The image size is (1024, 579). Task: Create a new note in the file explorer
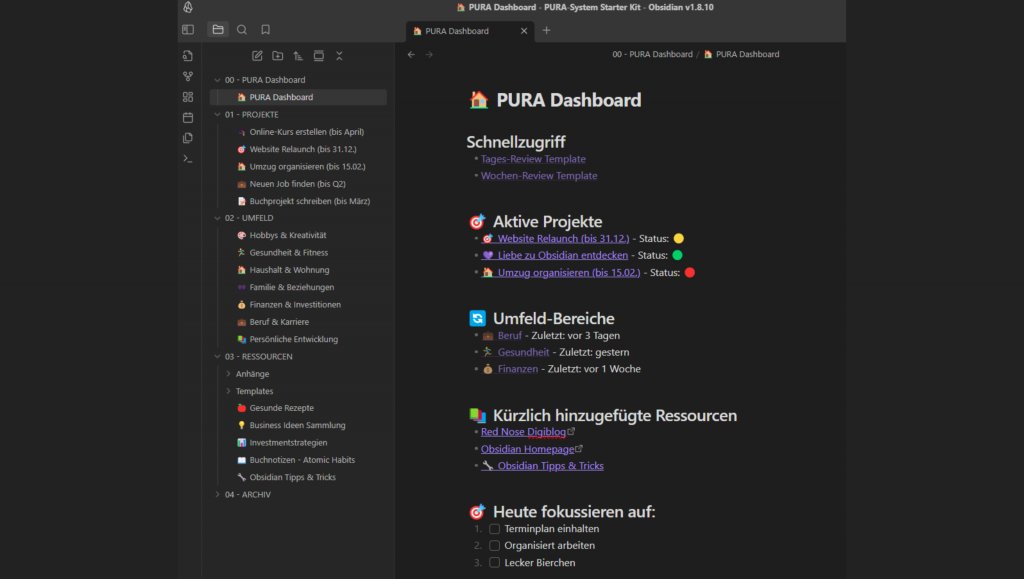257,56
